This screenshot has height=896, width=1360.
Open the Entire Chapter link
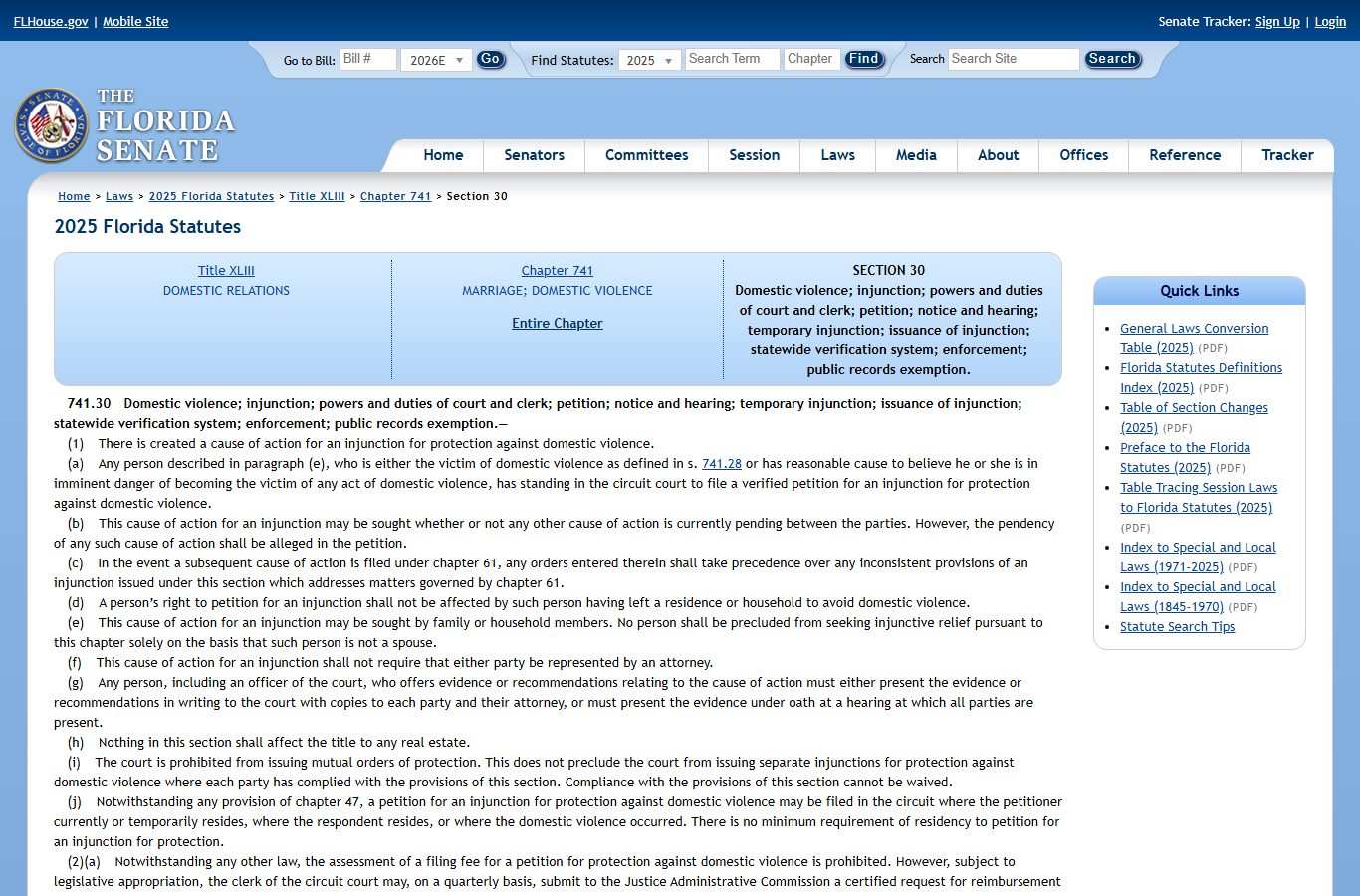[x=557, y=323]
